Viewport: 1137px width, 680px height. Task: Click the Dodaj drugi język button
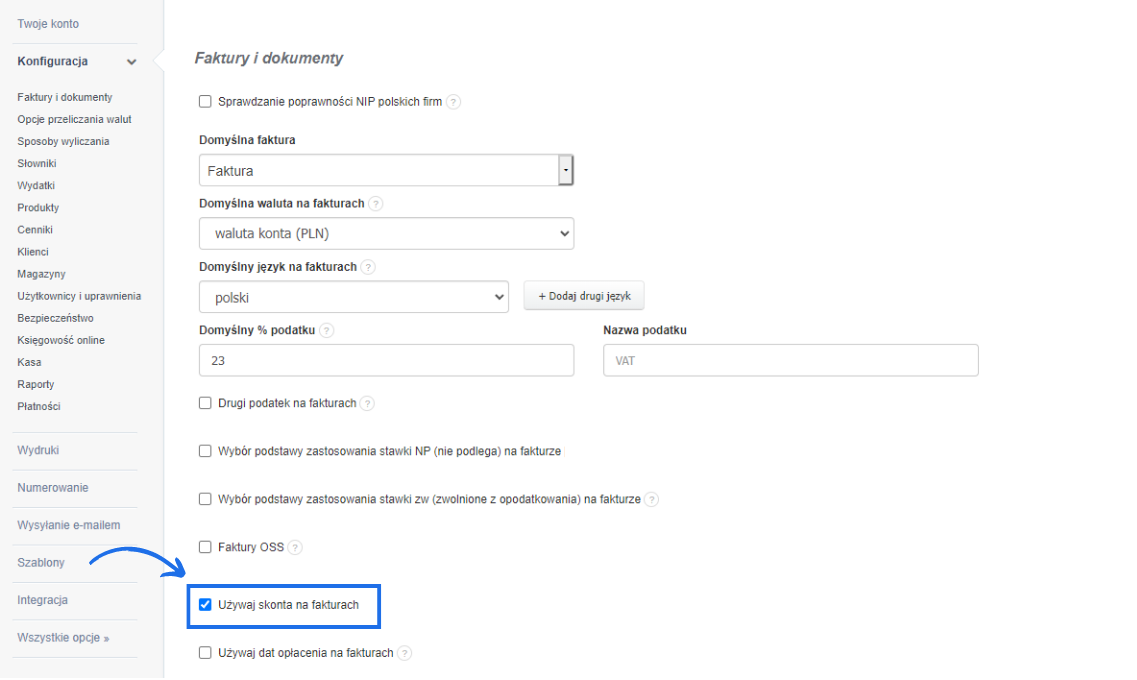584,296
